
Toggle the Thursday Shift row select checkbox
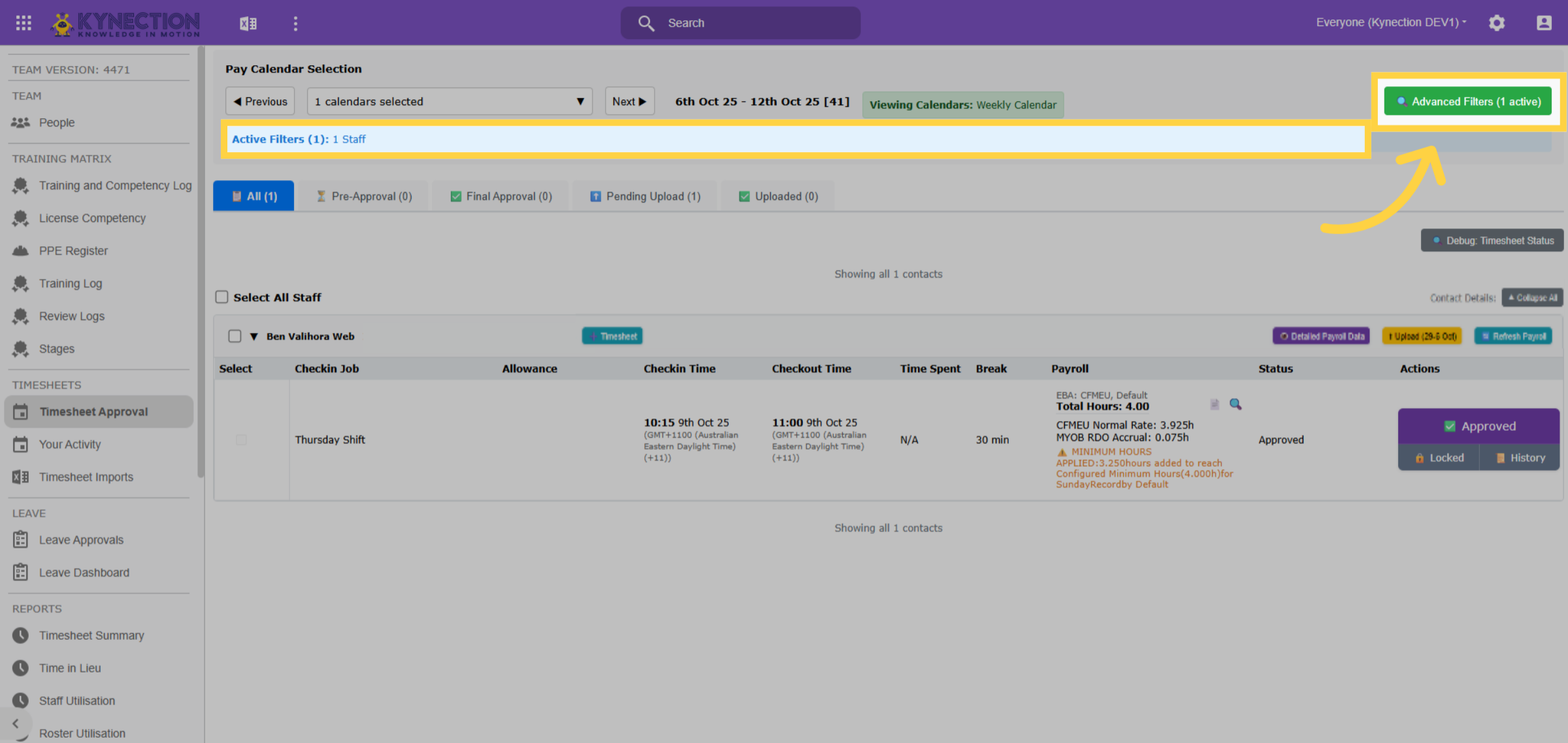tap(241, 440)
